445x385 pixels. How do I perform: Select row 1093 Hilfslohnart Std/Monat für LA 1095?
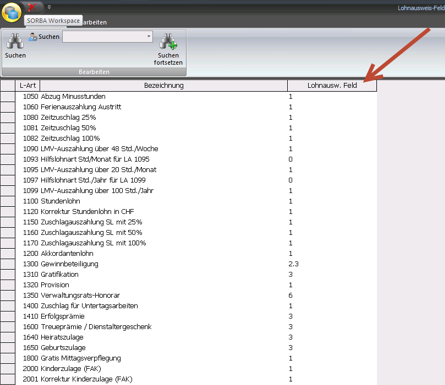[196, 159]
